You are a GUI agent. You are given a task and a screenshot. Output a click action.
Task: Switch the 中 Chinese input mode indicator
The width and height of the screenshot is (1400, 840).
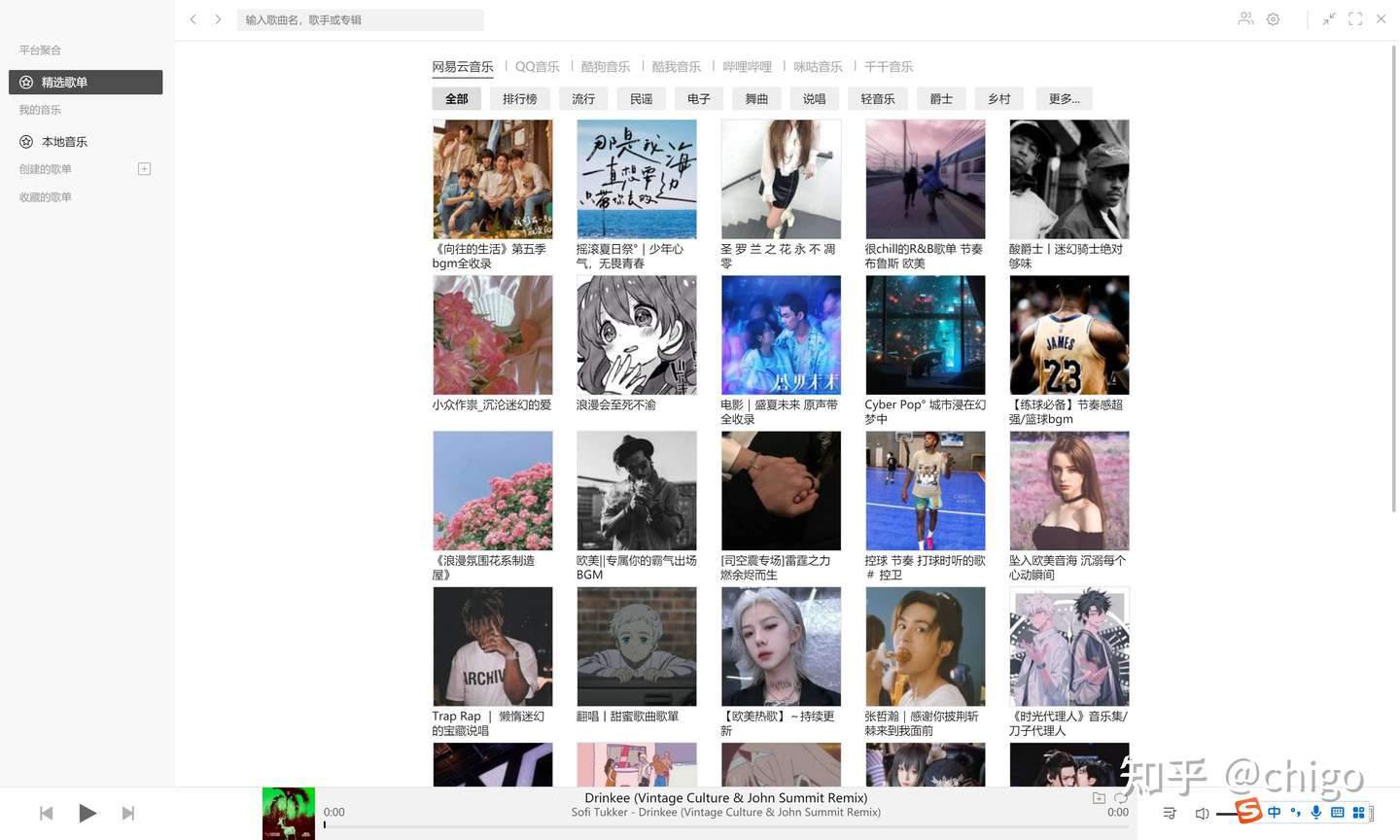(x=1274, y=812)
